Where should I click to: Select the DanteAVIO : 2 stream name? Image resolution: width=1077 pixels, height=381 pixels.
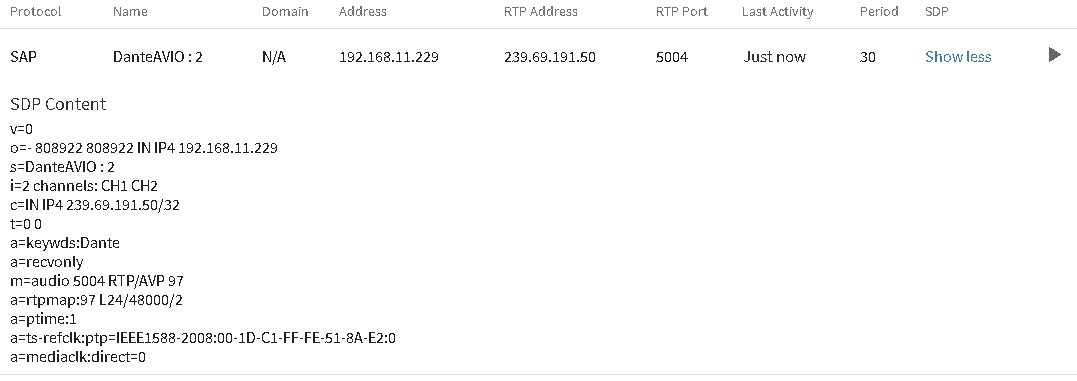tap(157, 57)
